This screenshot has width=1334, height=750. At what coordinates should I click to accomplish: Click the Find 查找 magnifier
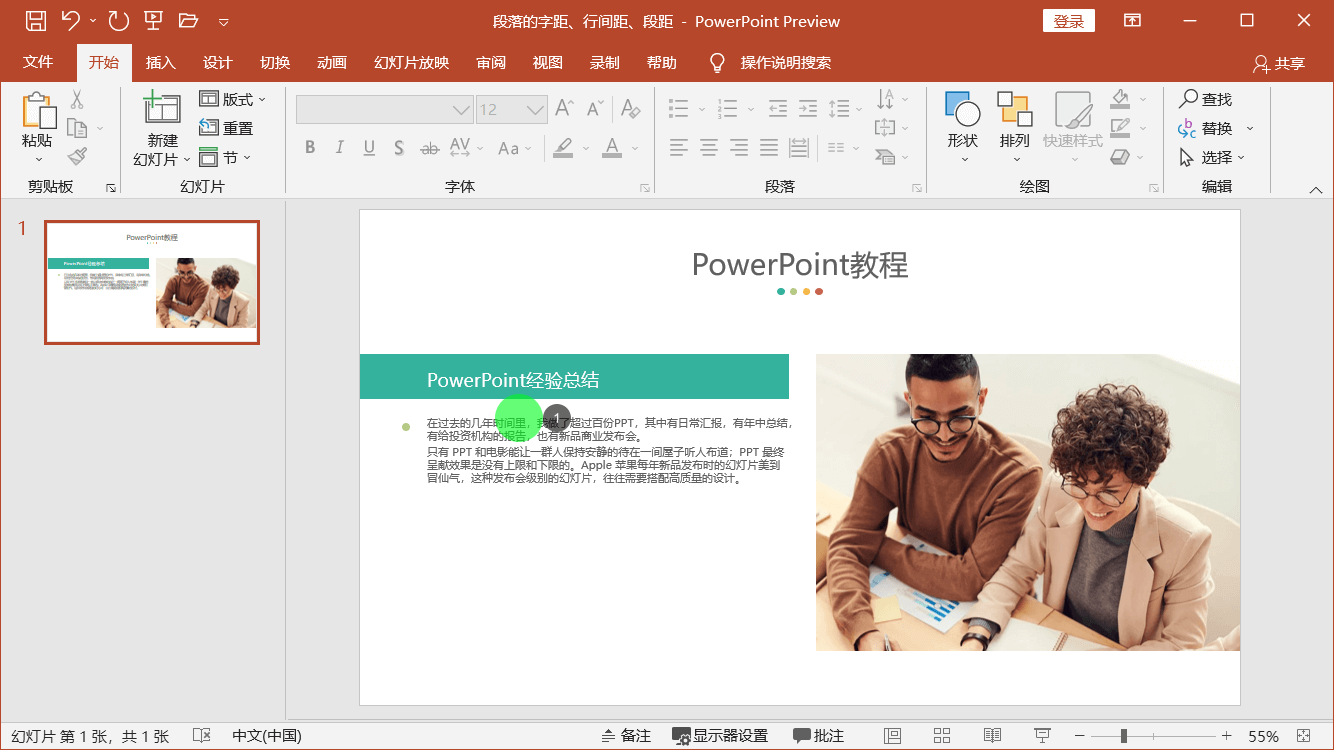1205,99
